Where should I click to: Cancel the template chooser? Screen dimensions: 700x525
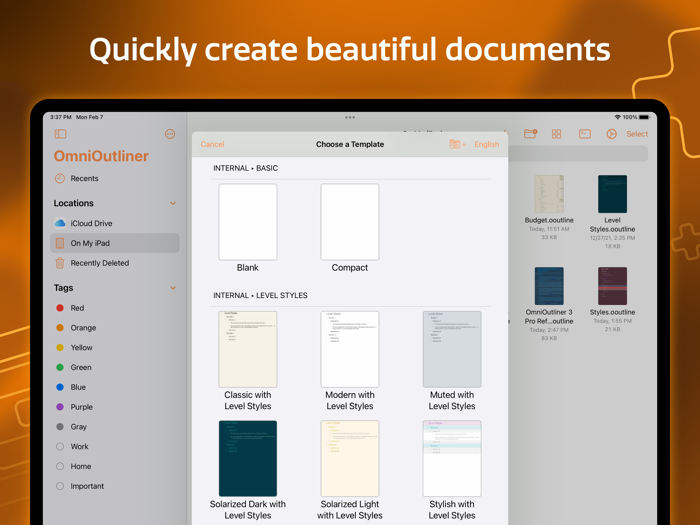click(212, 144)
